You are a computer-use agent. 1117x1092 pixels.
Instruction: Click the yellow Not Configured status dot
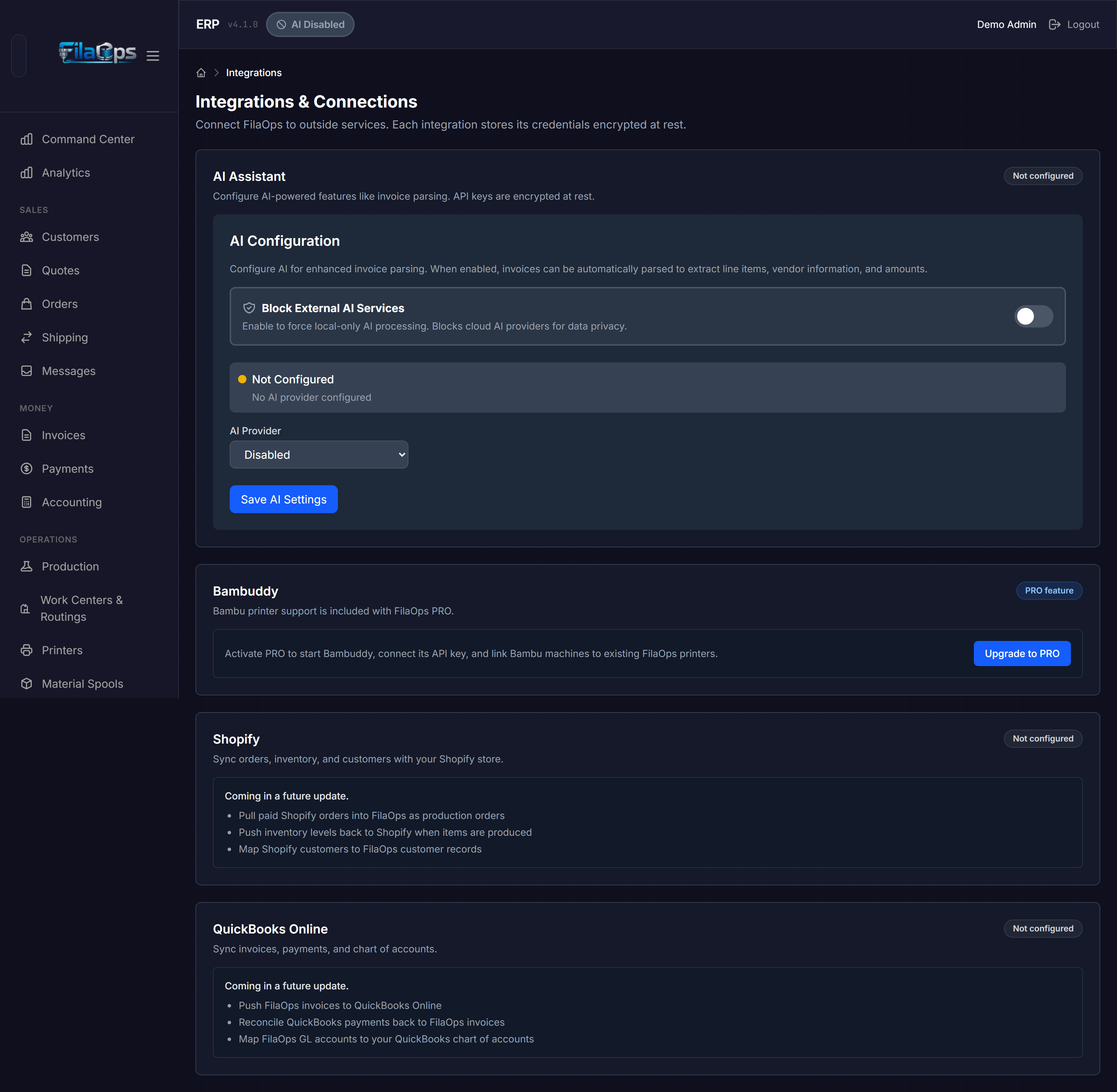pyautogui.click(x=242, y=379)
